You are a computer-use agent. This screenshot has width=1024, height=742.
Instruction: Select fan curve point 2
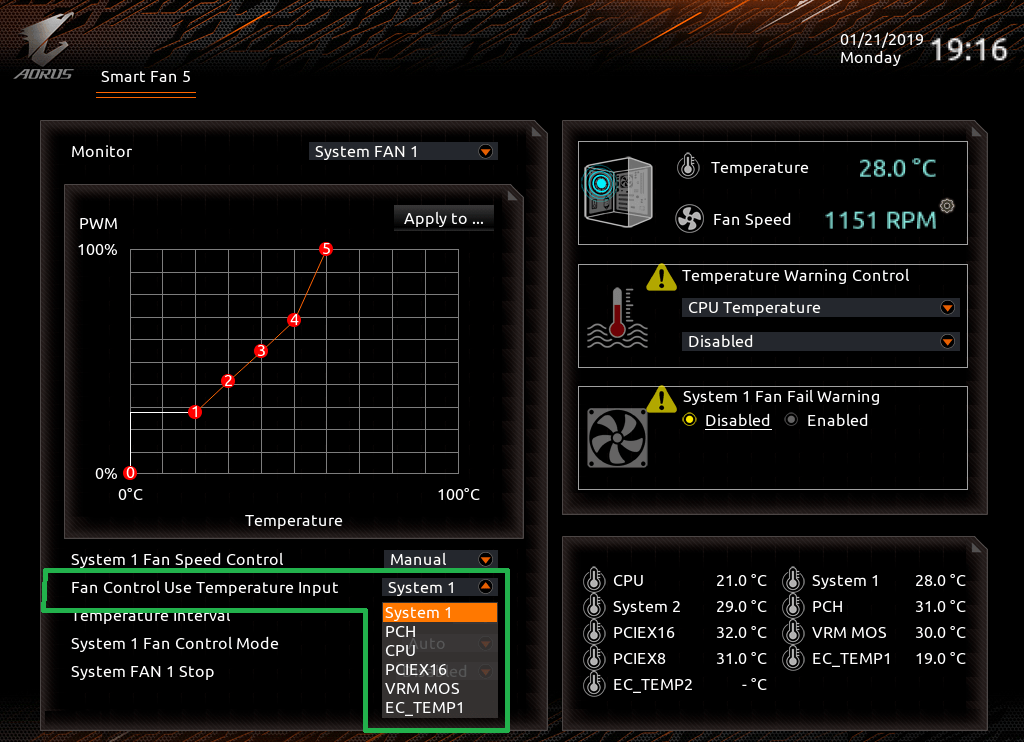click(x=227, y=381)
